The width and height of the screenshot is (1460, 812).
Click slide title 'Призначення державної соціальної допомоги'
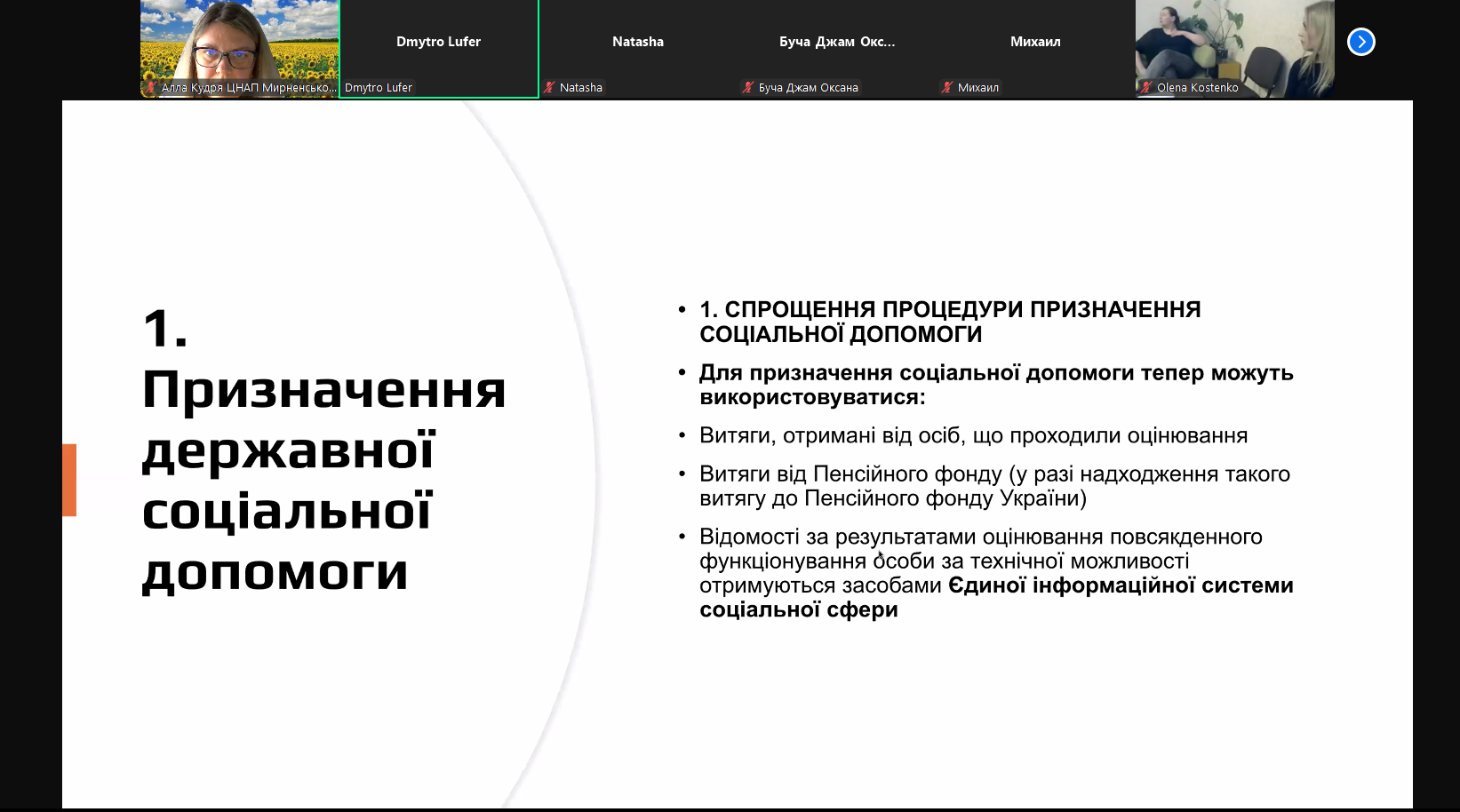point(323,480)
